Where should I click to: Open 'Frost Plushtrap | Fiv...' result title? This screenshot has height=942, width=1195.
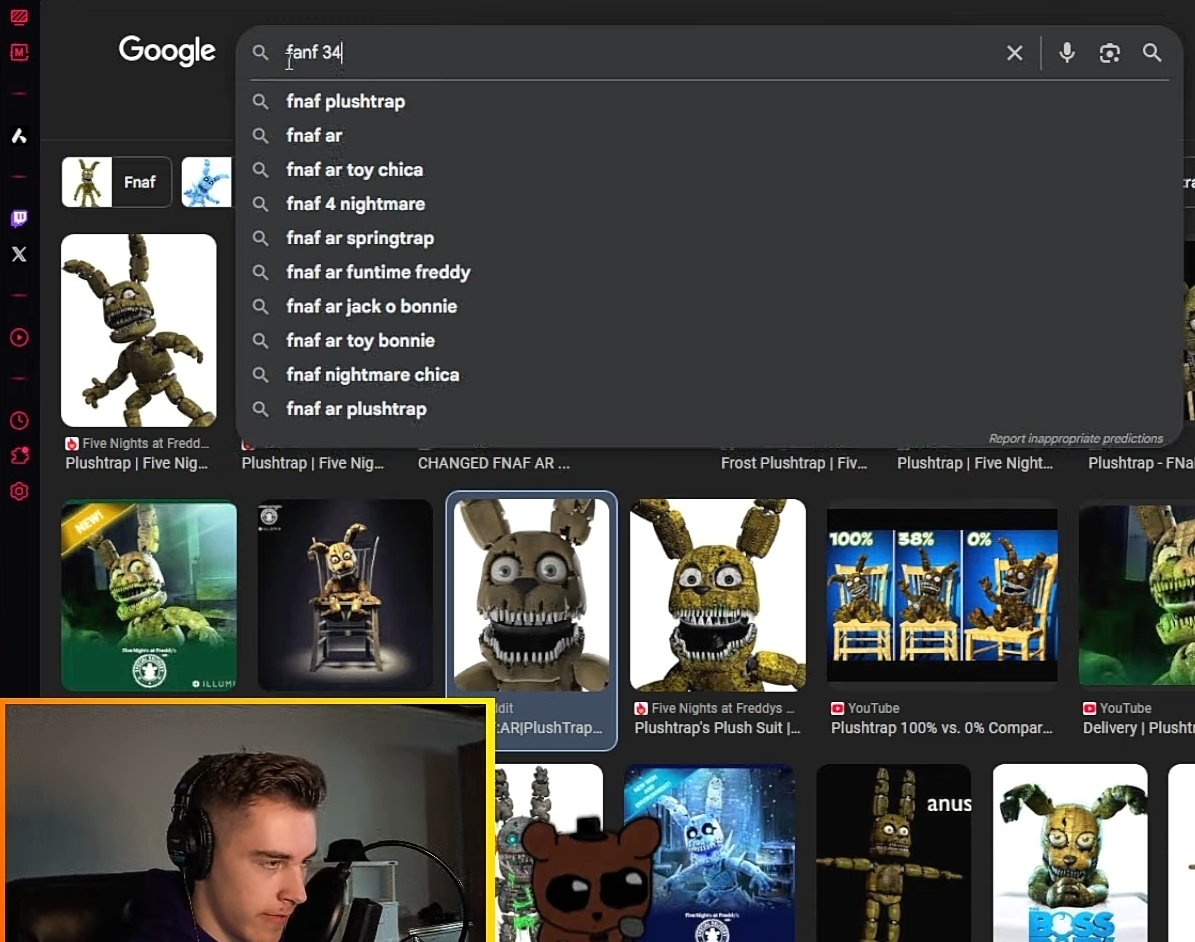point(793,463)
